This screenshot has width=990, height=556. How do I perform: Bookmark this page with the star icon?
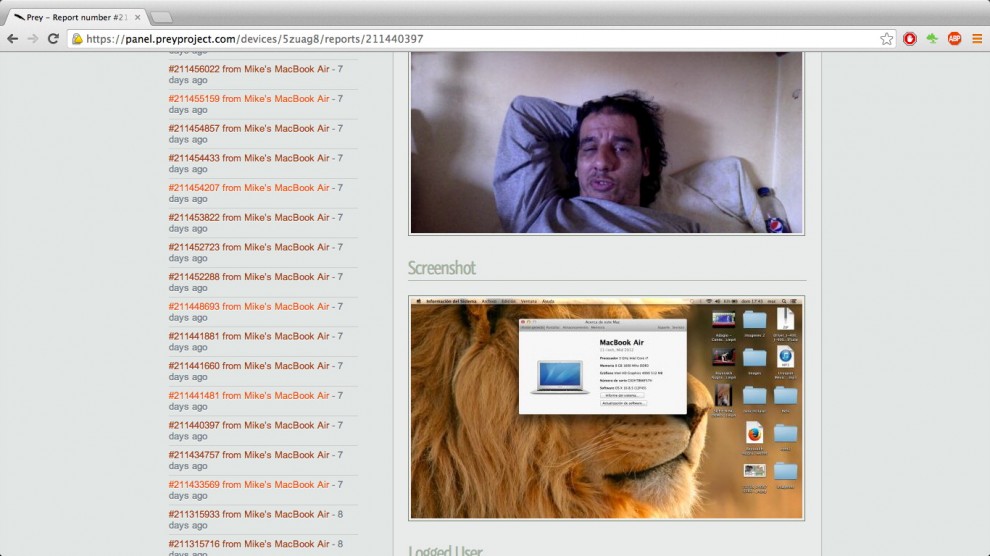click(x=886, y=39)
